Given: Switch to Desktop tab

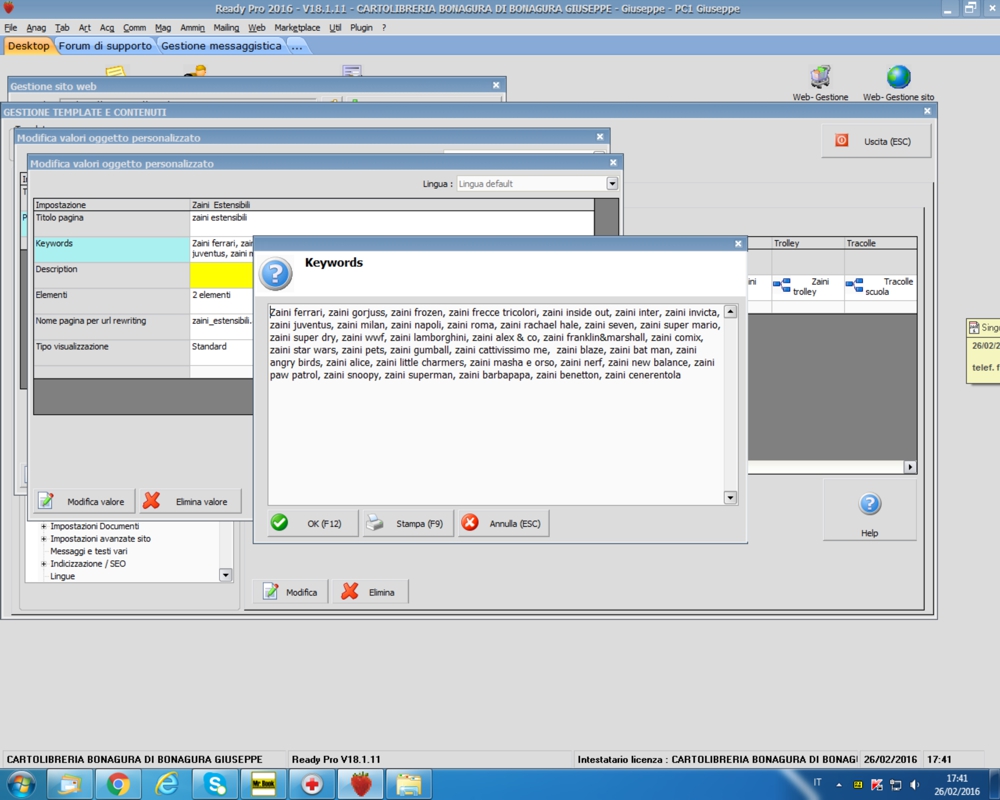Looking at the screenshot, I should [x=29, y=46].
